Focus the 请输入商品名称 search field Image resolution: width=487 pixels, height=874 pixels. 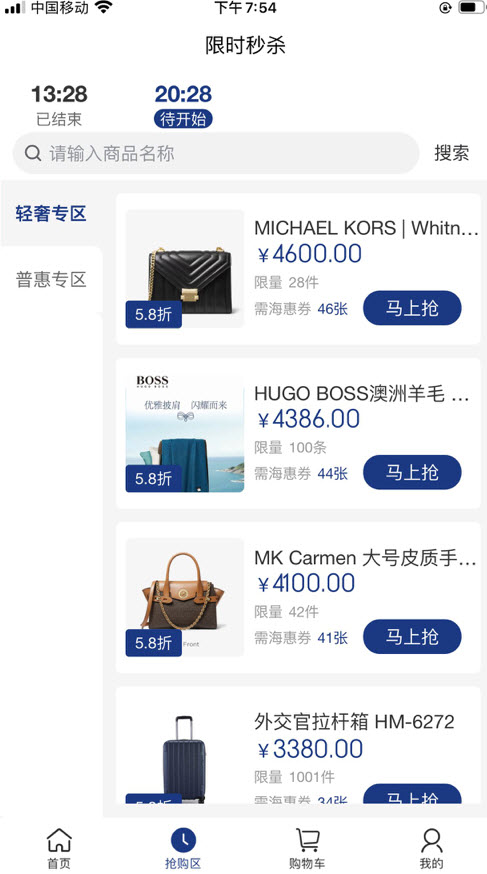tap(216, 153)
